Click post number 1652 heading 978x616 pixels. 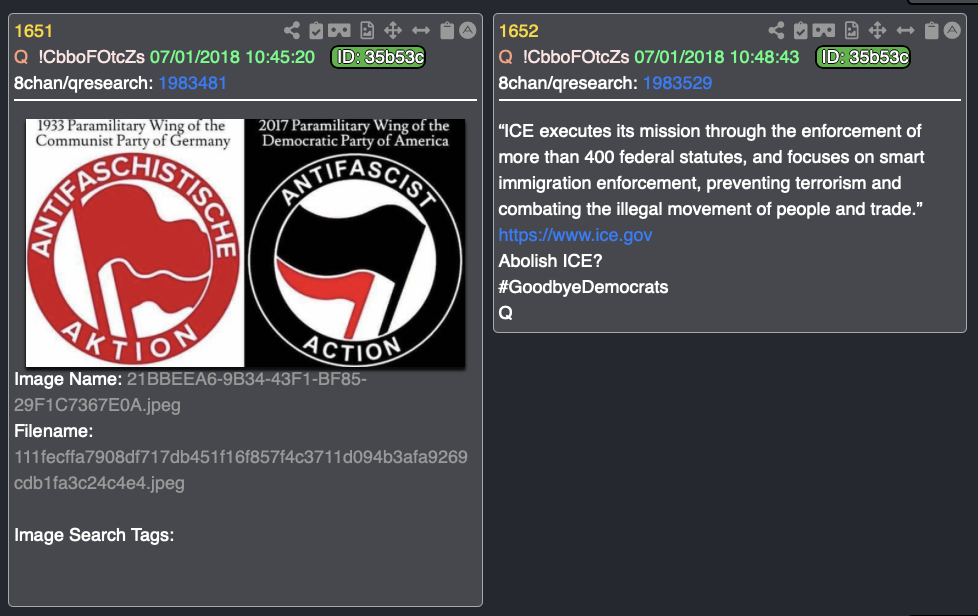coord(518,31)
